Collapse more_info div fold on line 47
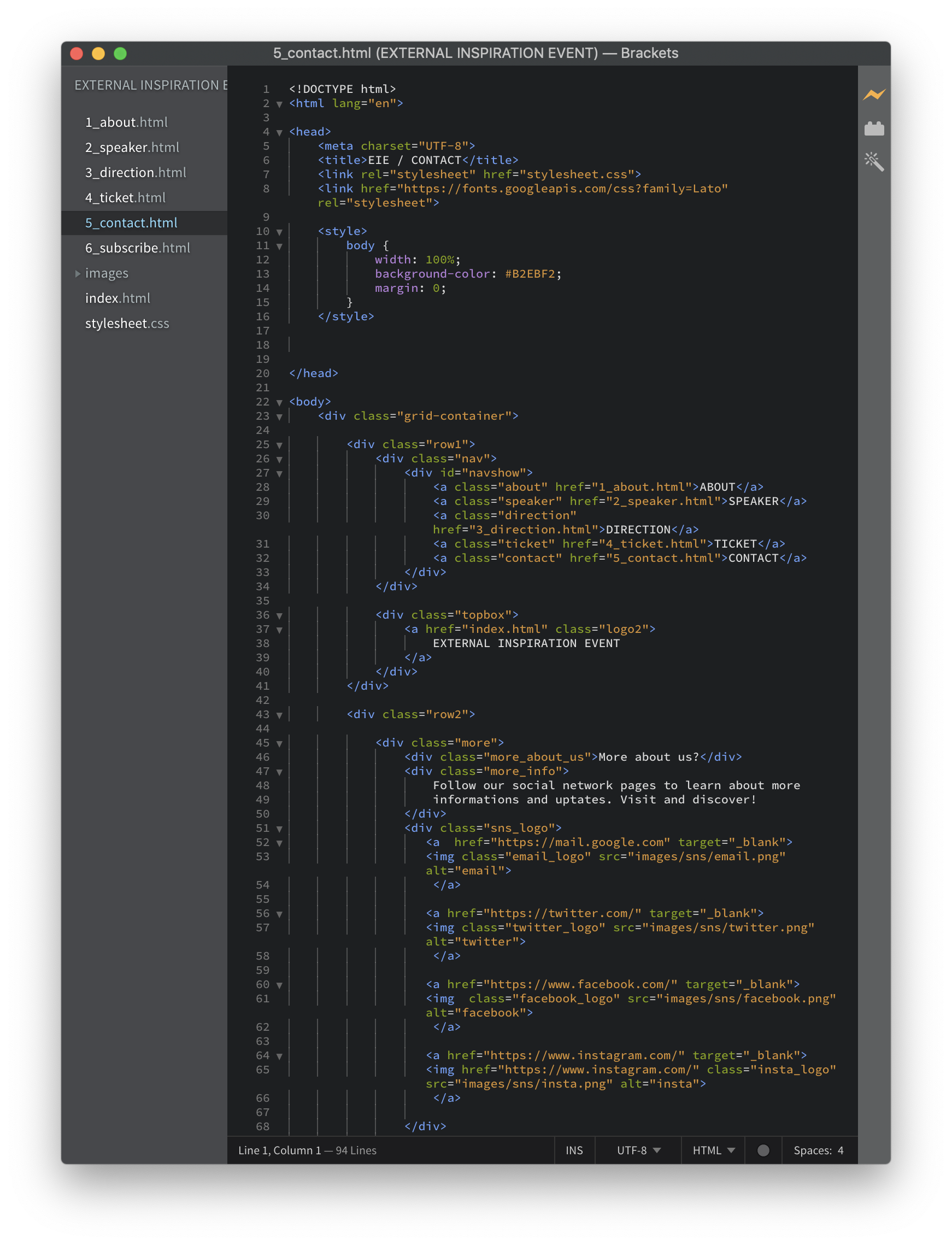This screenshot has width=952, height=1245. (x=279, y=772)
